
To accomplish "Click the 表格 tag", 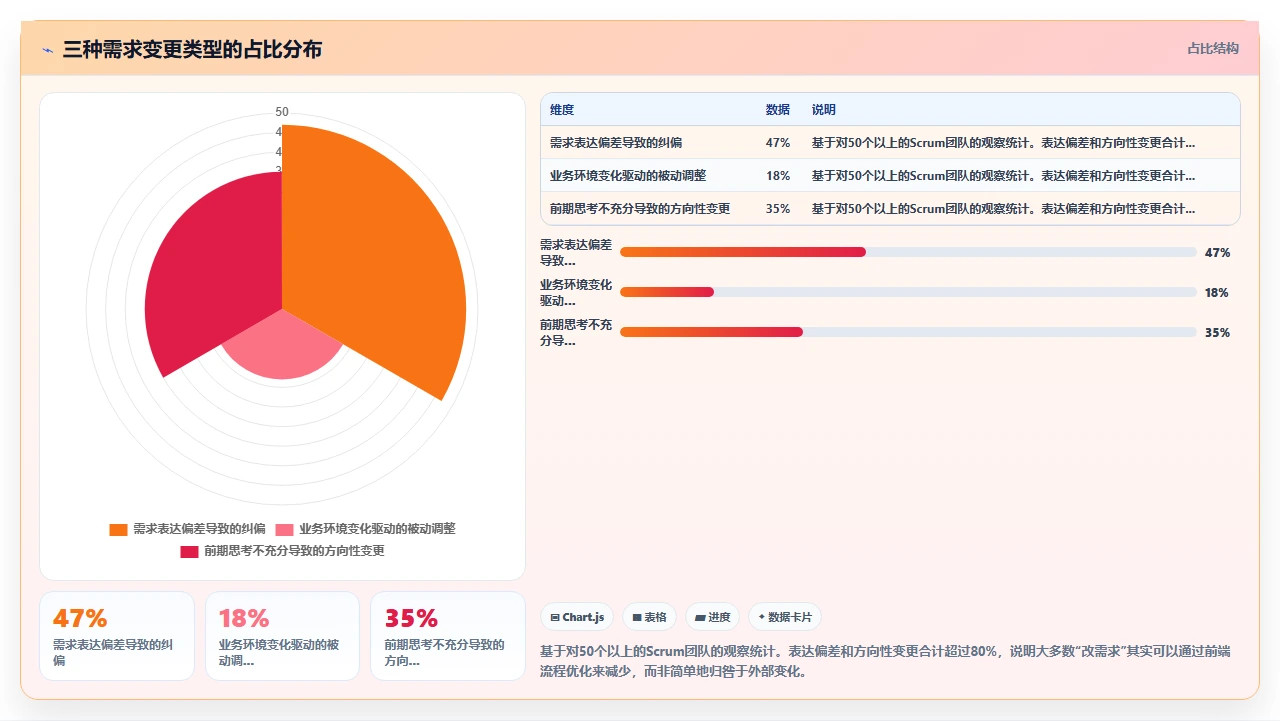I will (x=649, y=617).
